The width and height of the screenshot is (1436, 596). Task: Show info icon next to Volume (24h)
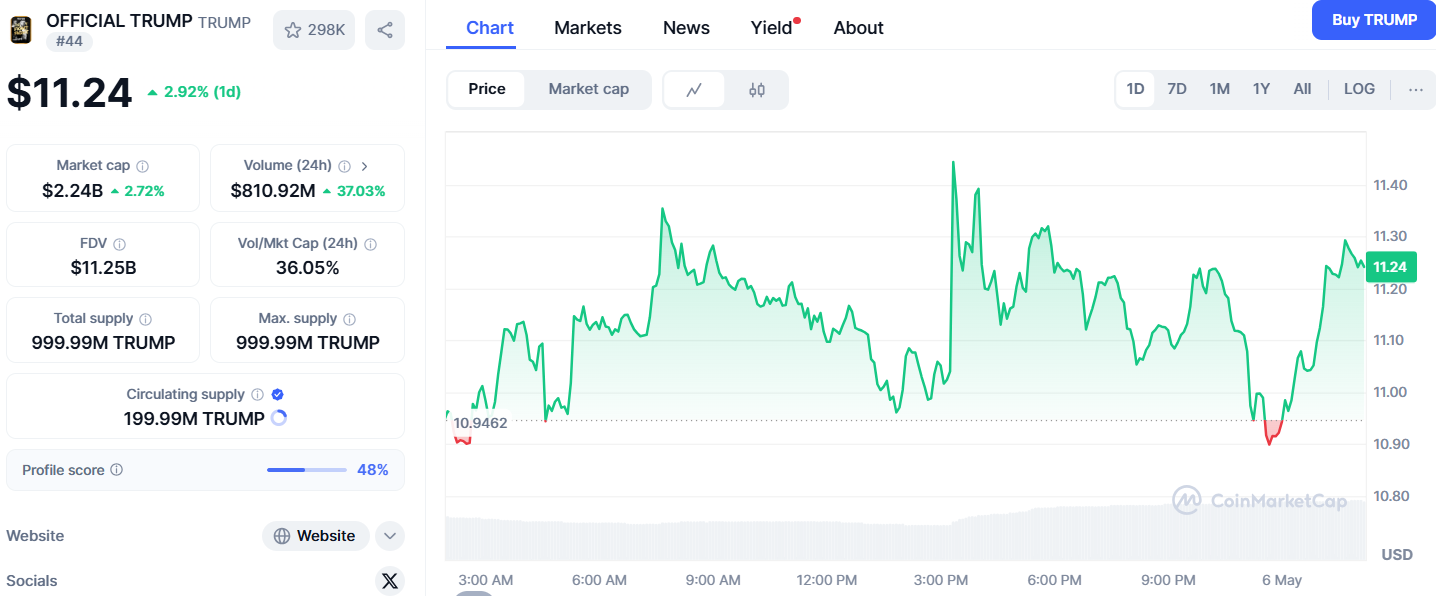pos(344,166)
